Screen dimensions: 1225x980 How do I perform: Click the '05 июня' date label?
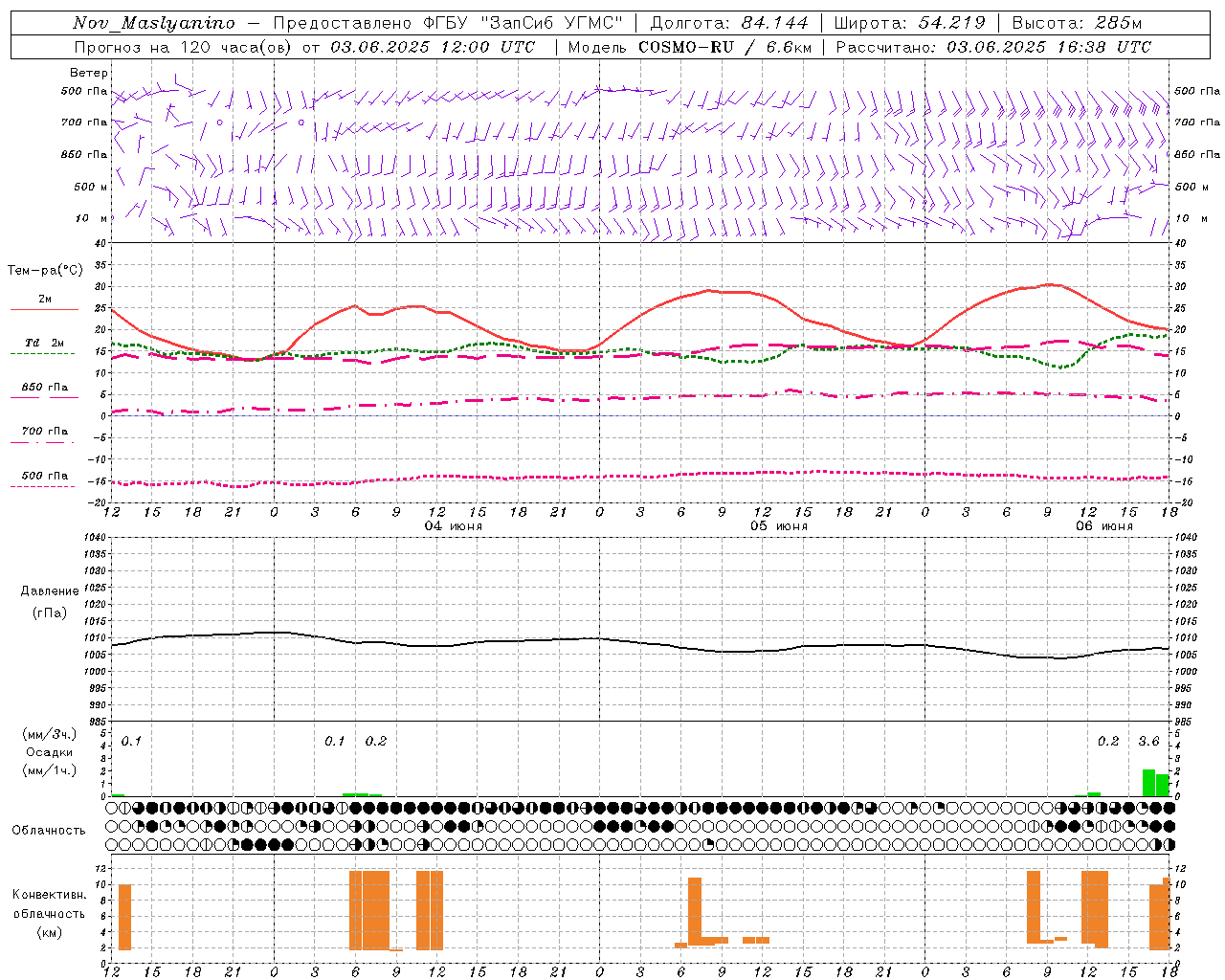(779, 526)
